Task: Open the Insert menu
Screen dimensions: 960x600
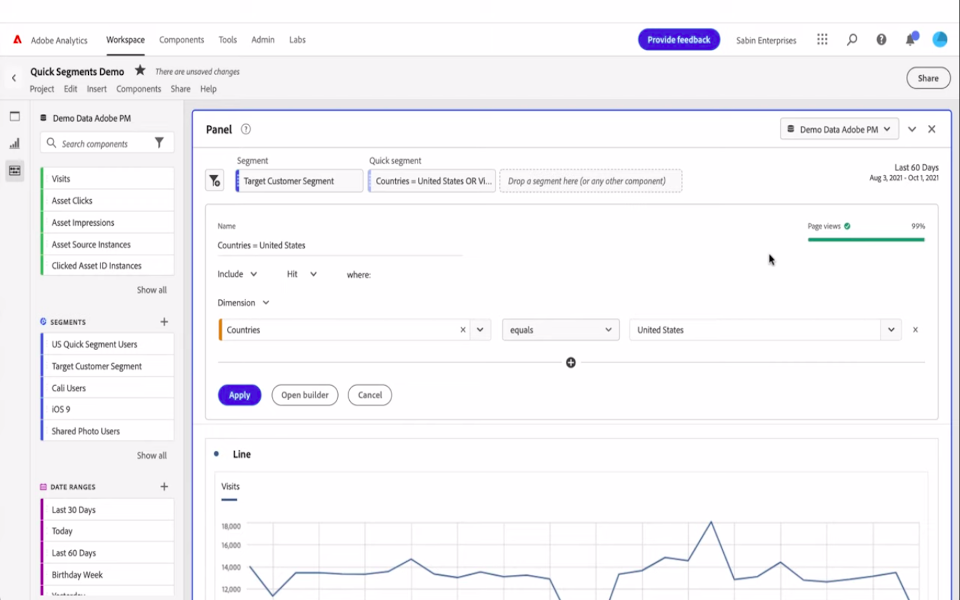Action: [x=97, y=89]
